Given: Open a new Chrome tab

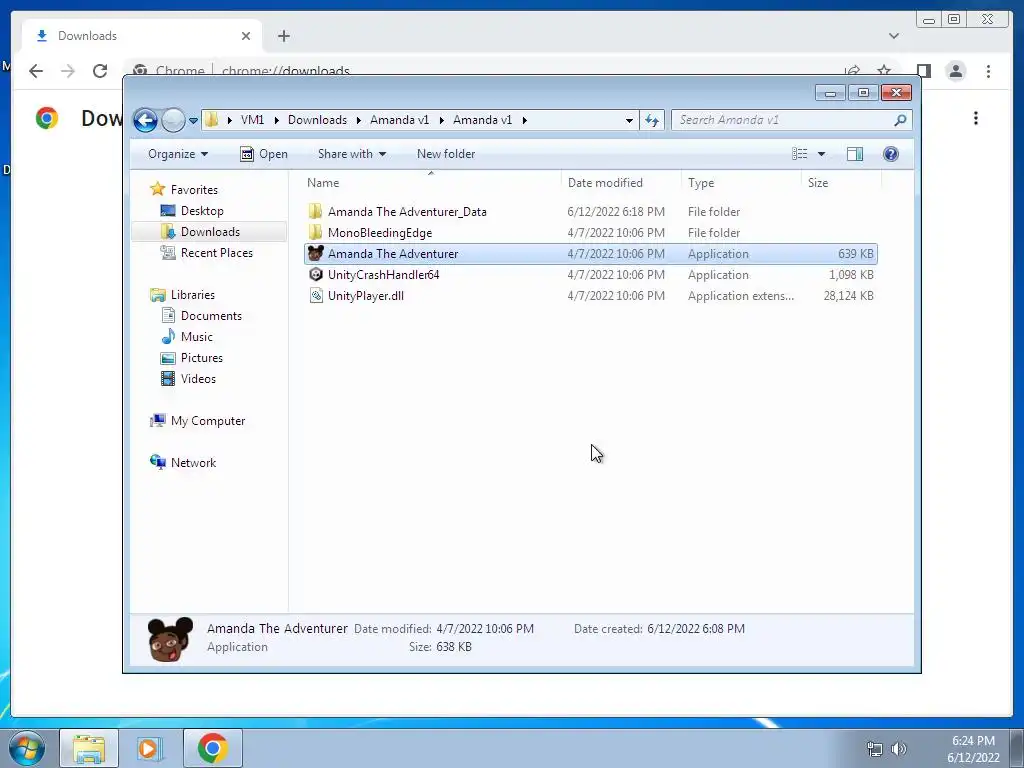Looking at the screenshot, I should (x=283, y=36).
